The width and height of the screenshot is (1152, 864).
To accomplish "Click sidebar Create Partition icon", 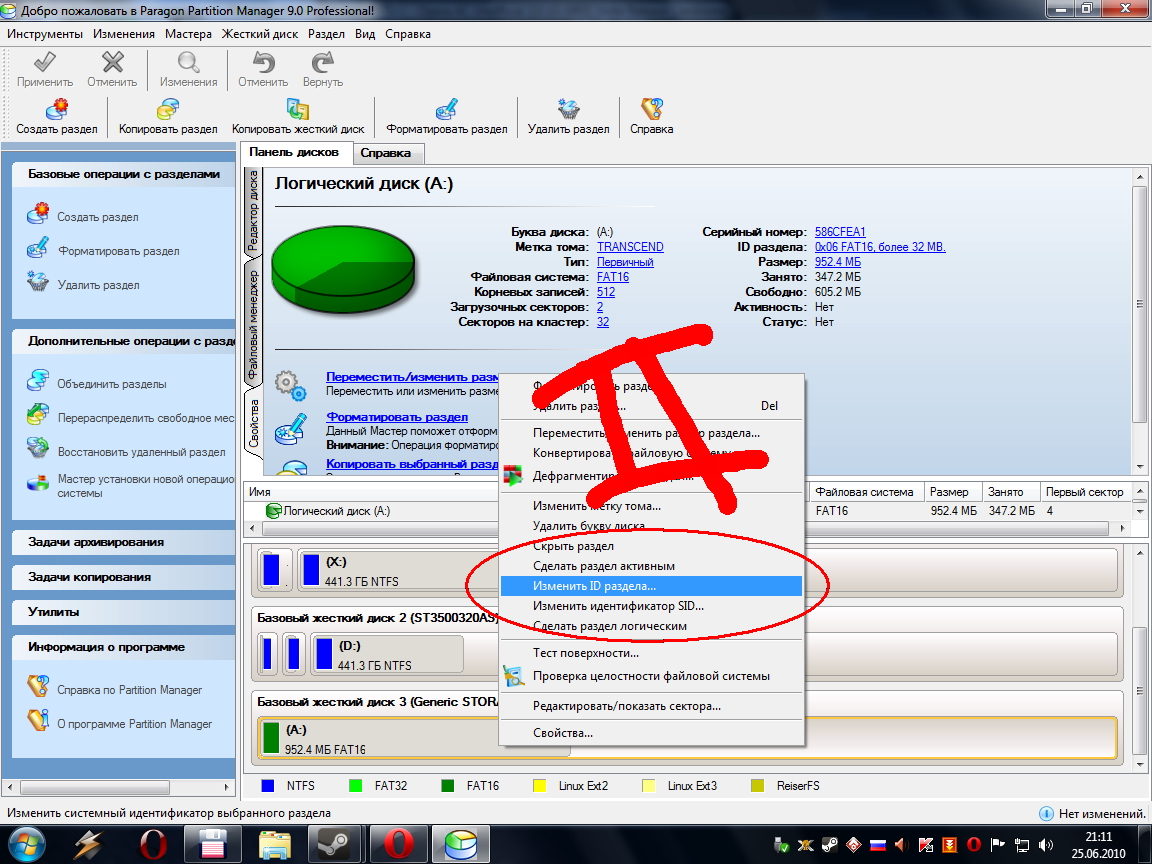I will (x=37, y=214).
